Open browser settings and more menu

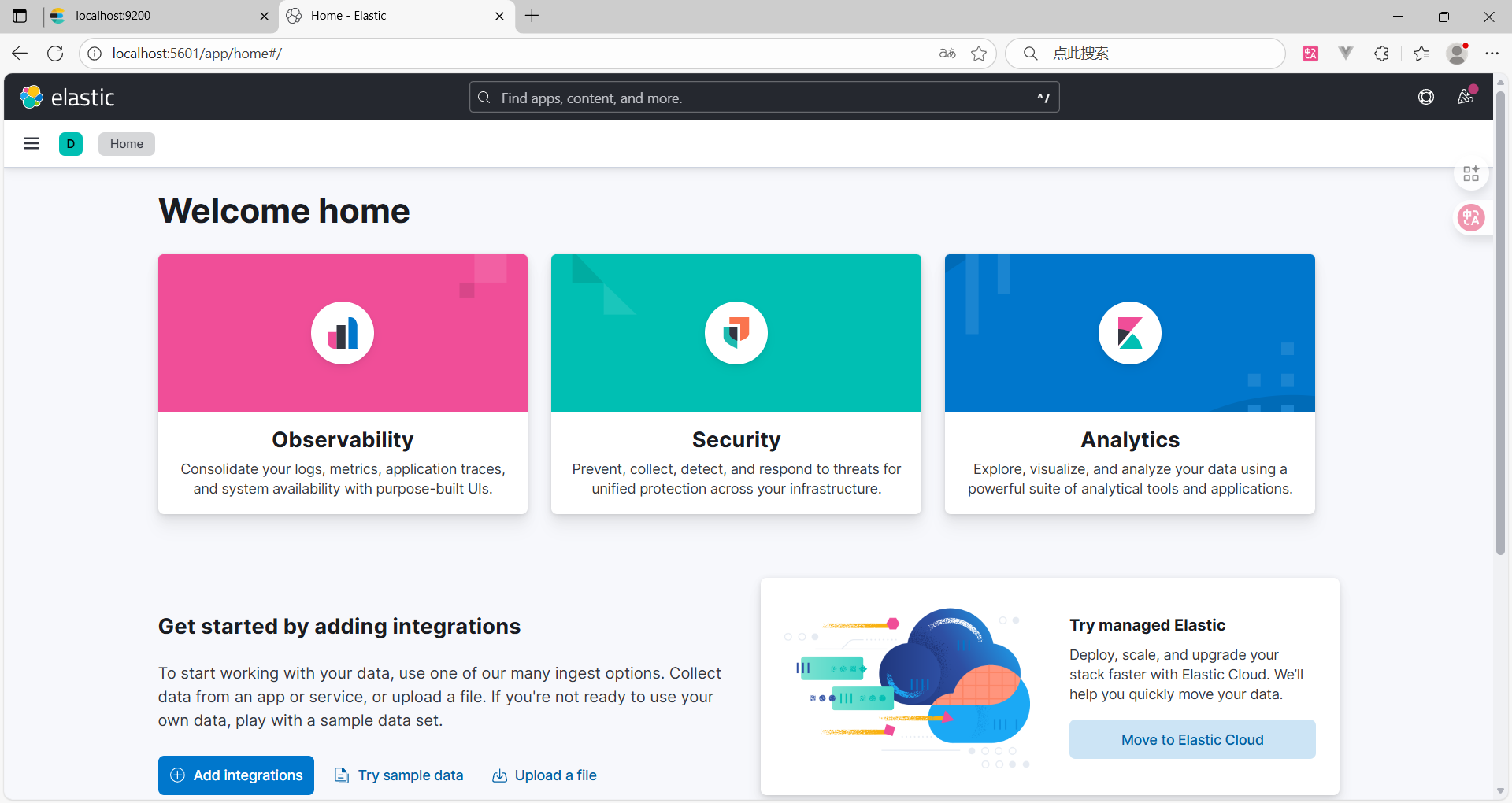click(1492, 54)
